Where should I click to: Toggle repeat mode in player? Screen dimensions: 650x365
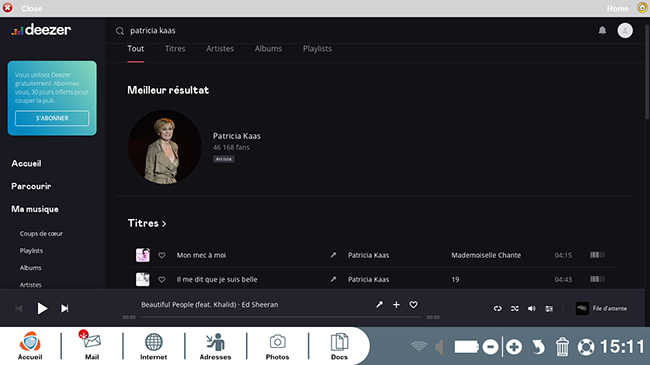[x=497, y=308]
